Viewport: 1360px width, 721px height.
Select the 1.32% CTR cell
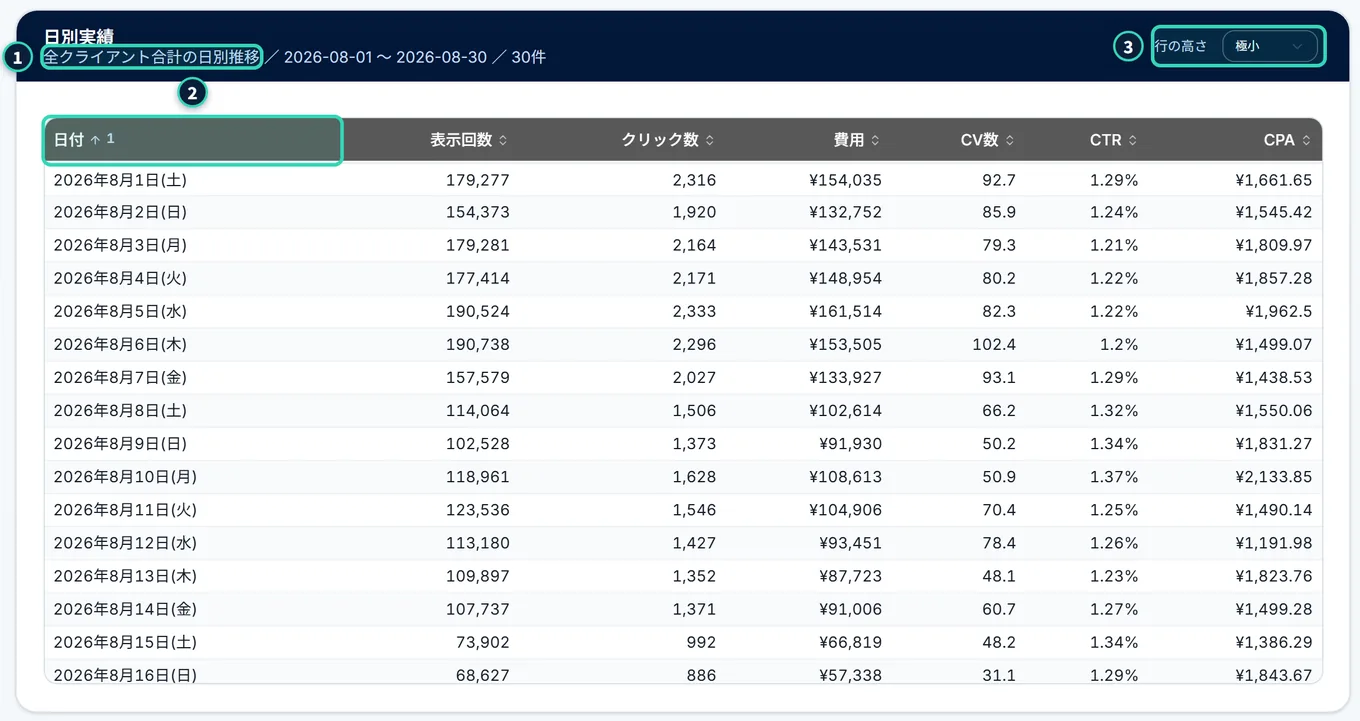coord(1115,411)
